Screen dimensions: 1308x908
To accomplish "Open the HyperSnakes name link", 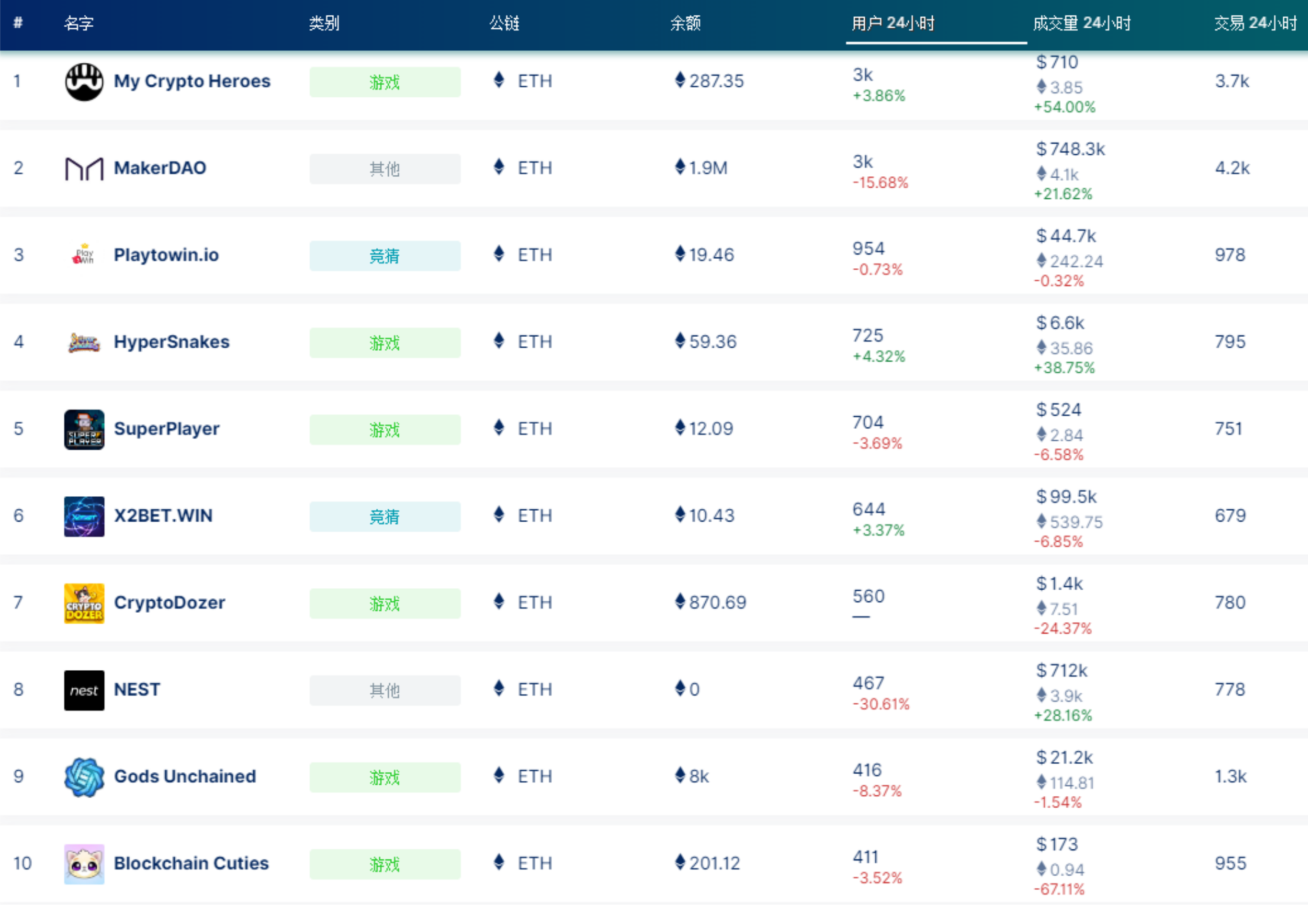I will coord(172,342).
